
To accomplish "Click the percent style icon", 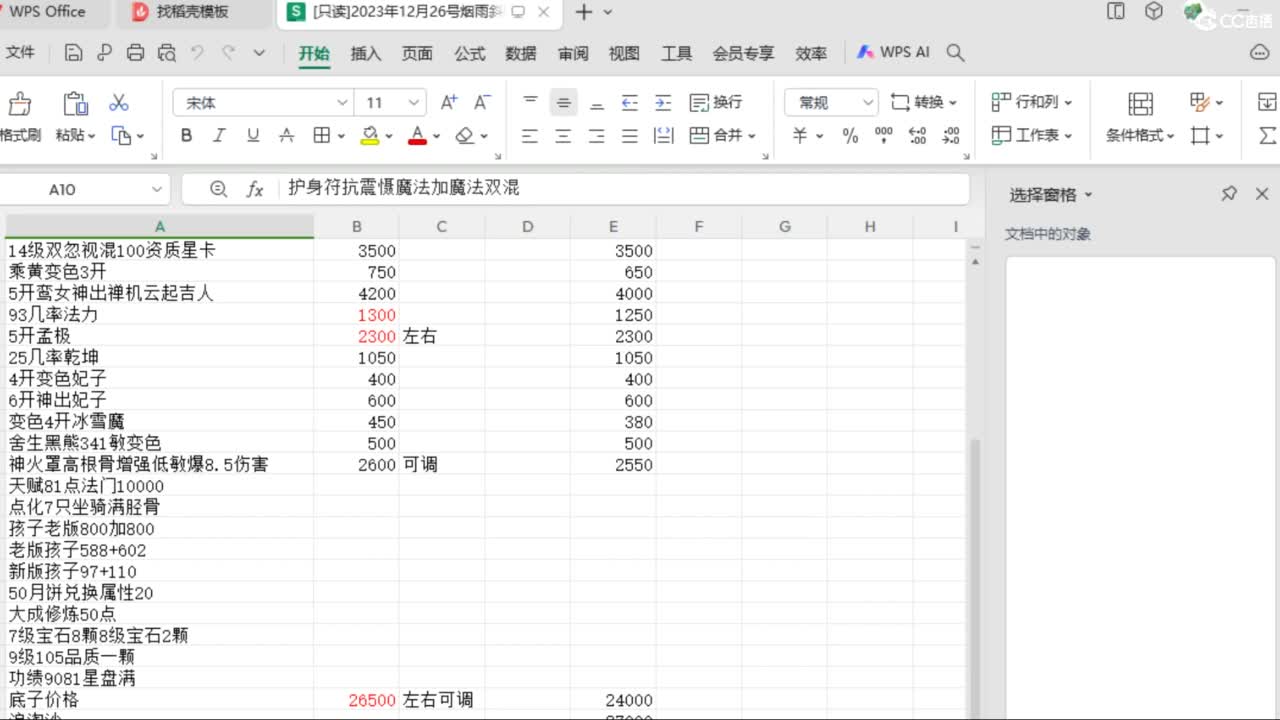I will point(850,135).
